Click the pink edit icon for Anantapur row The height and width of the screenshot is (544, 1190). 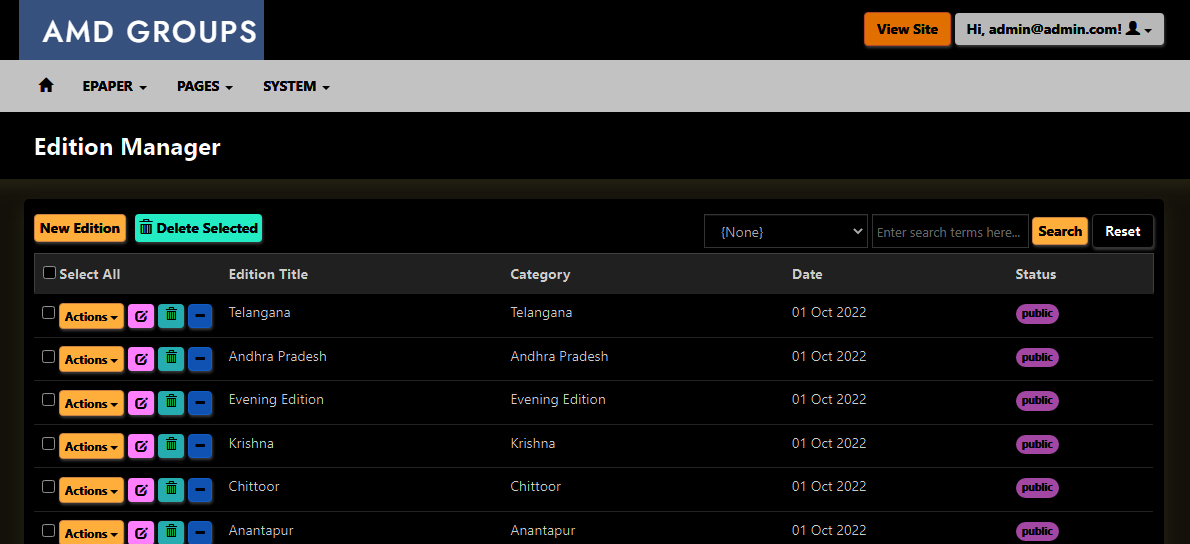pyautogui.click(x=142, y=532)
